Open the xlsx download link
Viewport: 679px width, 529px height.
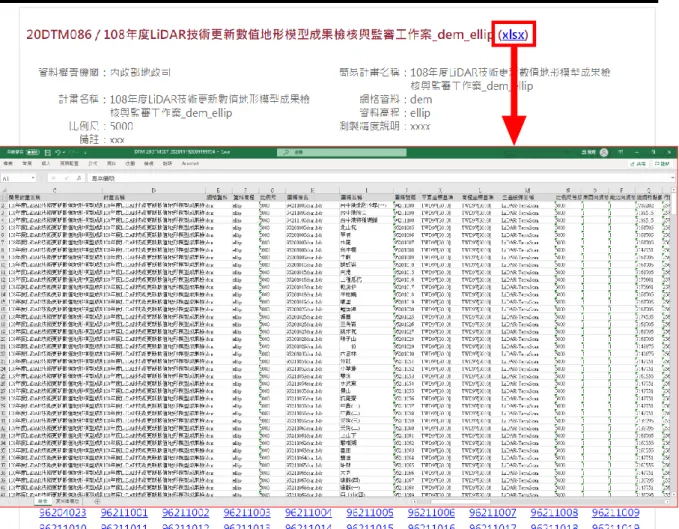click(513, 34)
